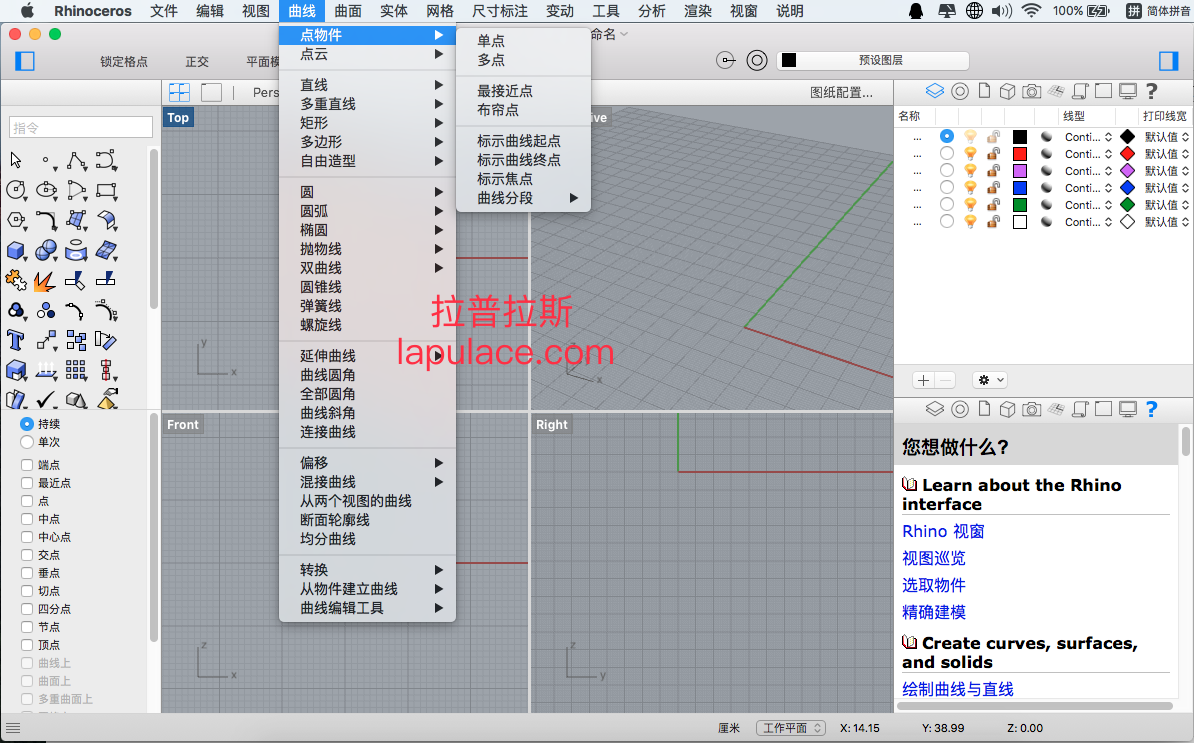Toggle the left sidebar panel button
This screenshot has height=743, width=1194.
pos(25,61)
